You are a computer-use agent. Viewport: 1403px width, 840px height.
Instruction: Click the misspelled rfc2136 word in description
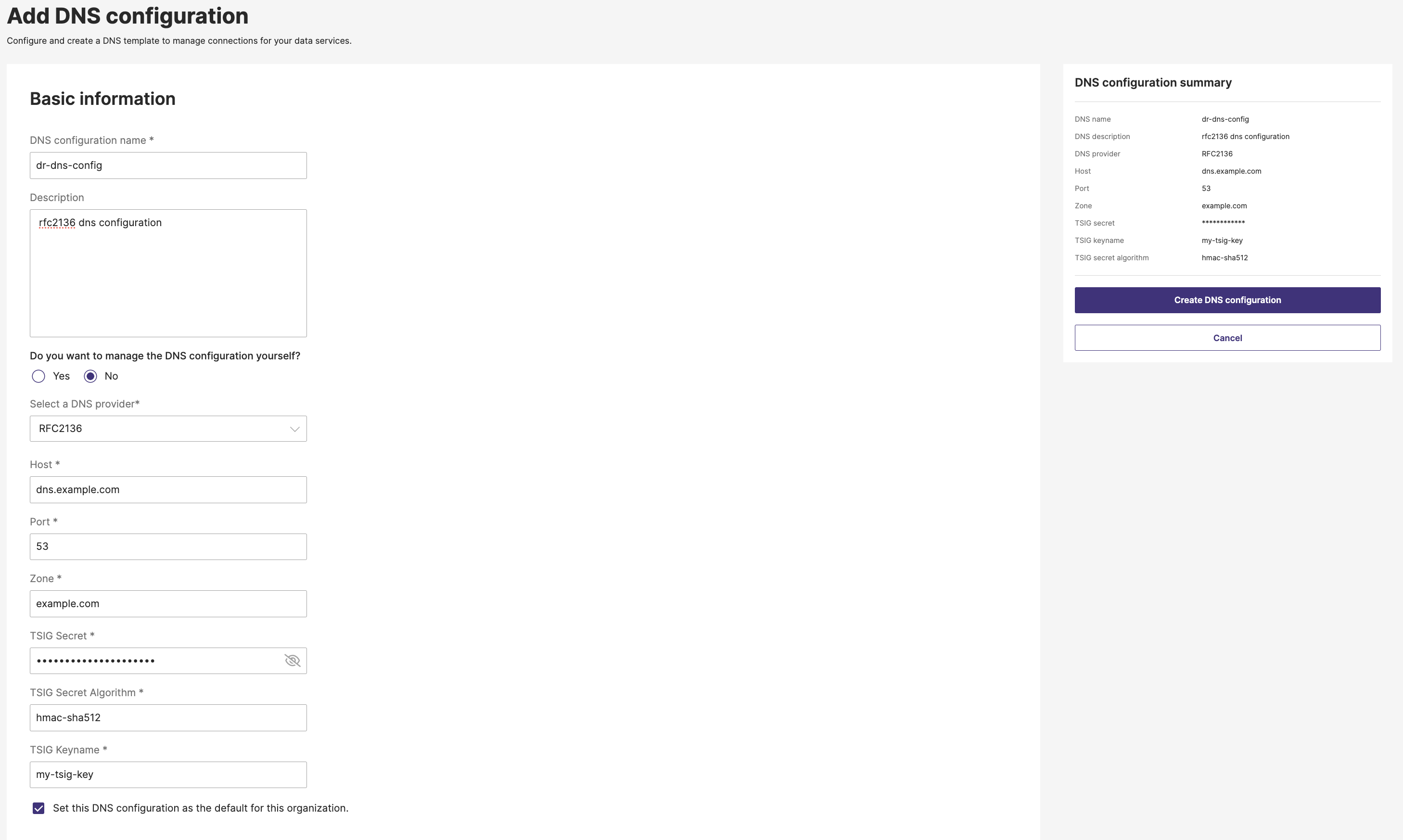57,223
